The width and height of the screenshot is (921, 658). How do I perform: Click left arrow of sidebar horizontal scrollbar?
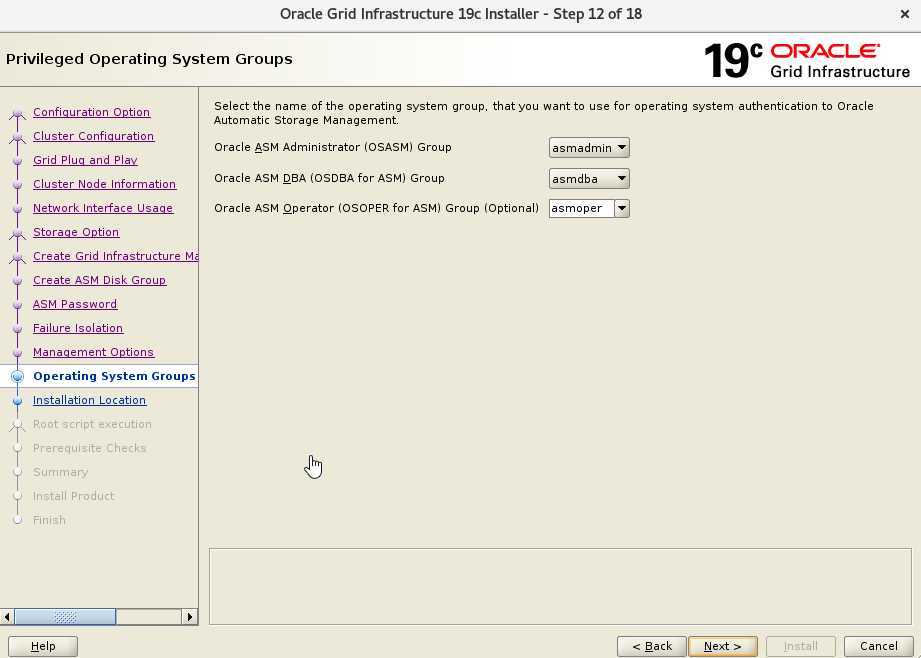[x=7, y=617]
